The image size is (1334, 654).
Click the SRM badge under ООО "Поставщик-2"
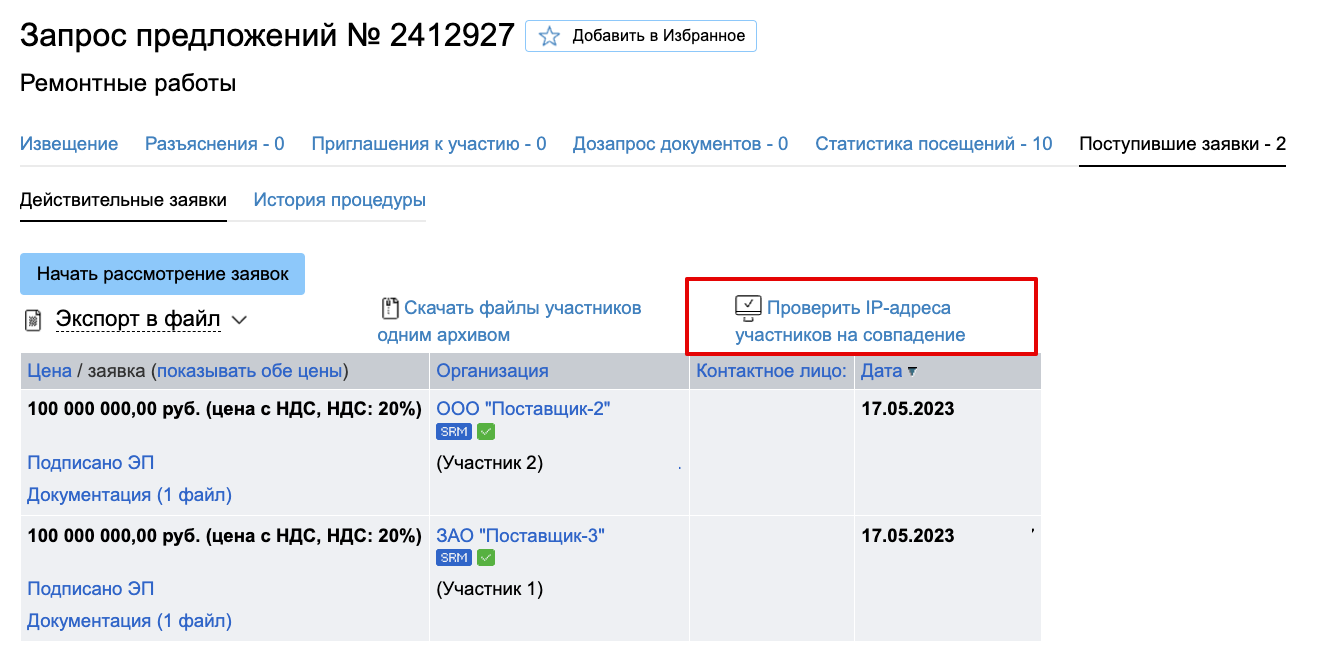click(455, 432)
